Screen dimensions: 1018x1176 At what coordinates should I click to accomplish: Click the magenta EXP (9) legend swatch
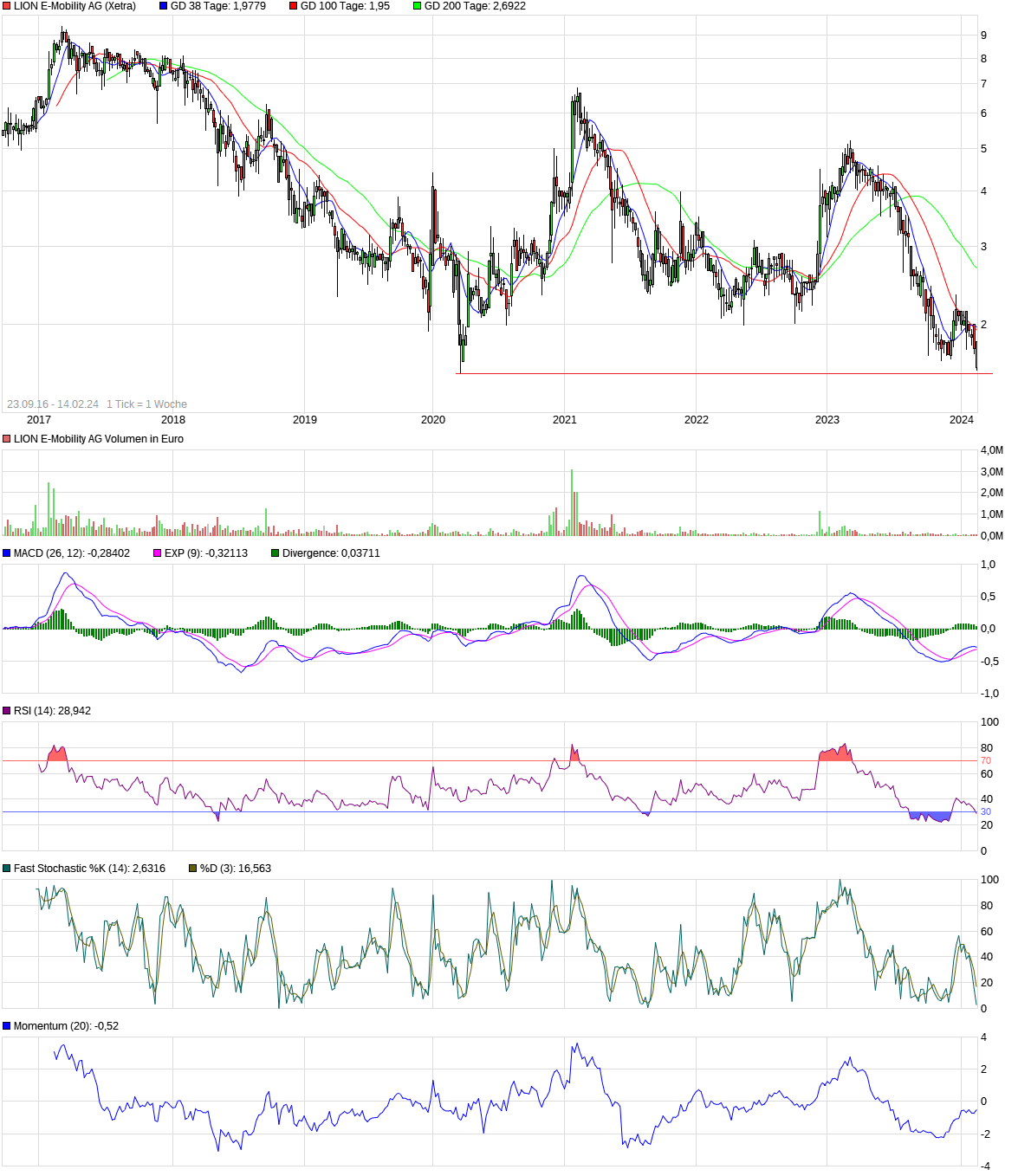point(158,553)
